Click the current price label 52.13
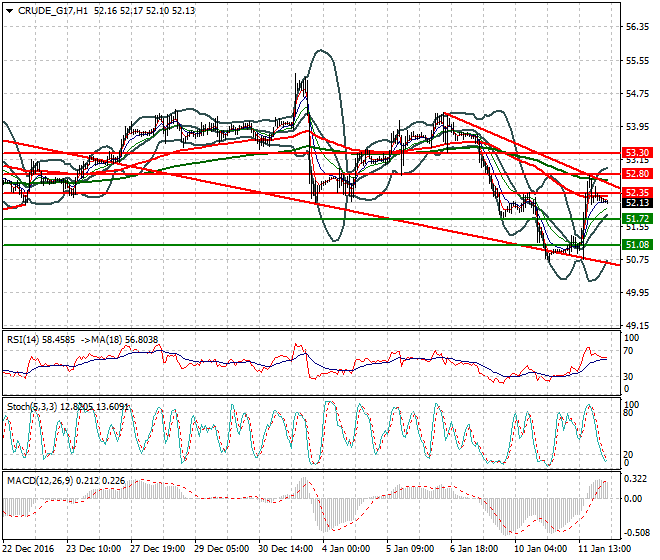The width and height of the screenshot is (660, 560). (x=637, y=203)
